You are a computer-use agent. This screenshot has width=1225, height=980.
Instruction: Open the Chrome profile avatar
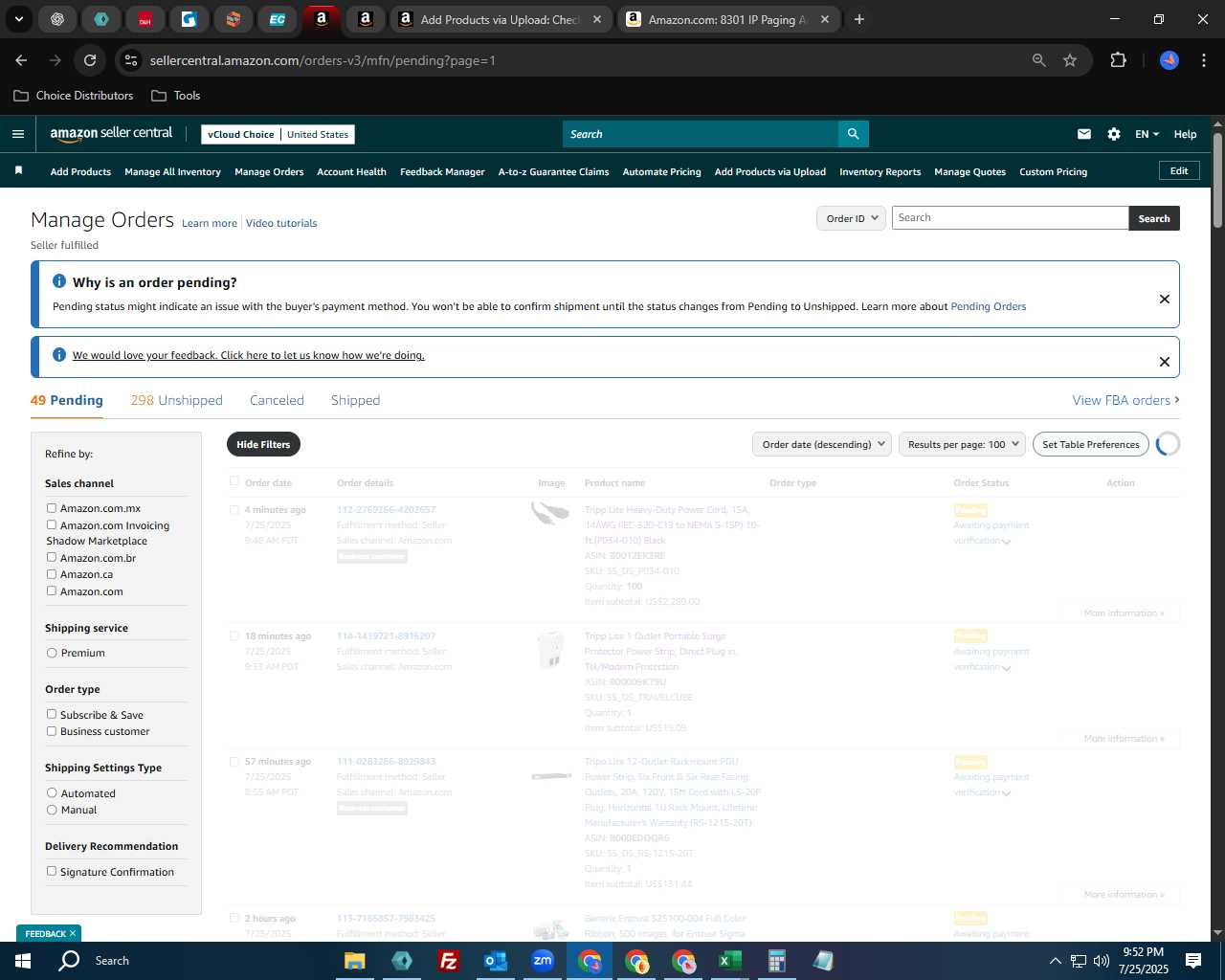click(1169, 60)
